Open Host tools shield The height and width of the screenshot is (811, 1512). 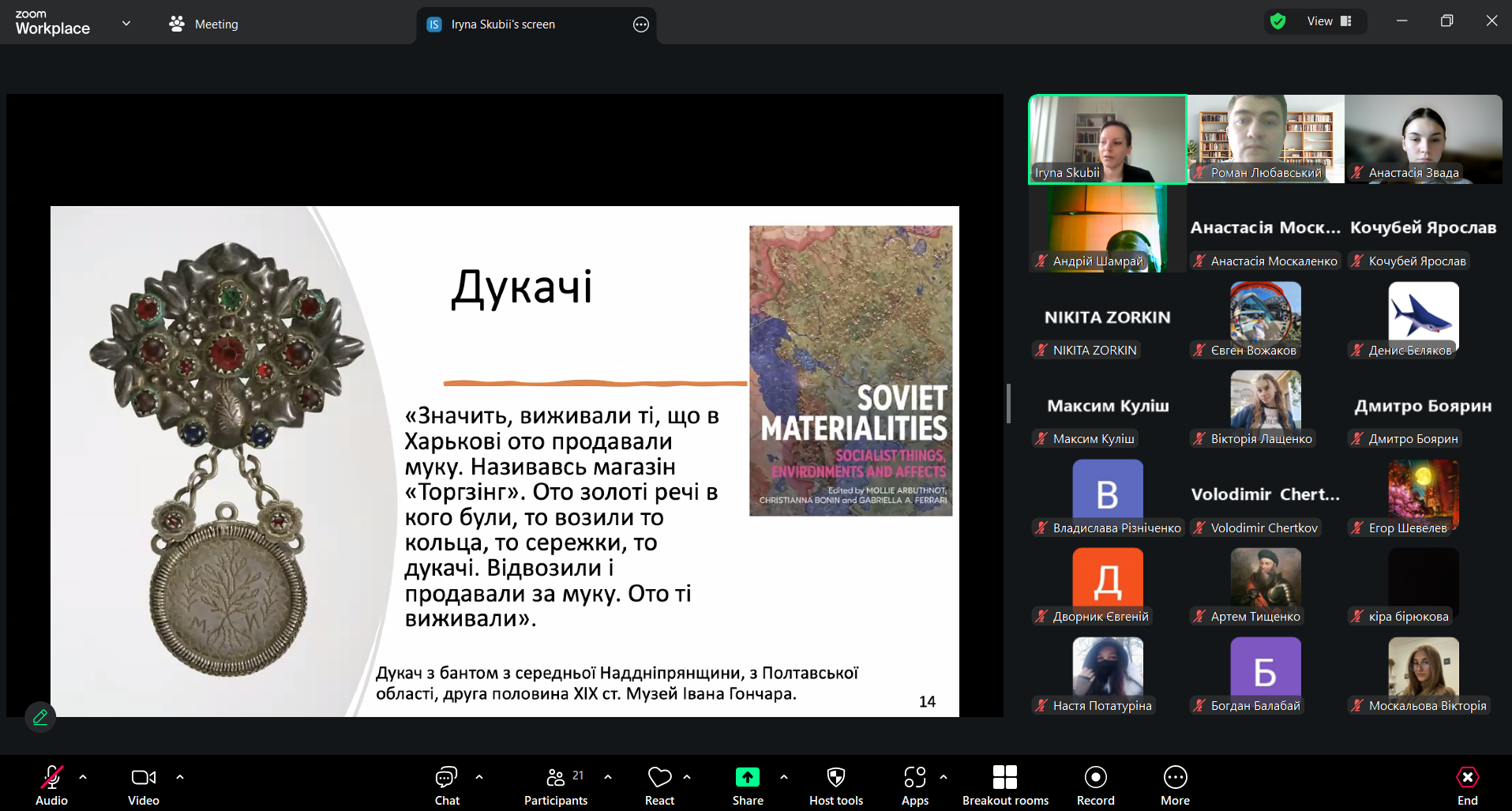point(835,785)
